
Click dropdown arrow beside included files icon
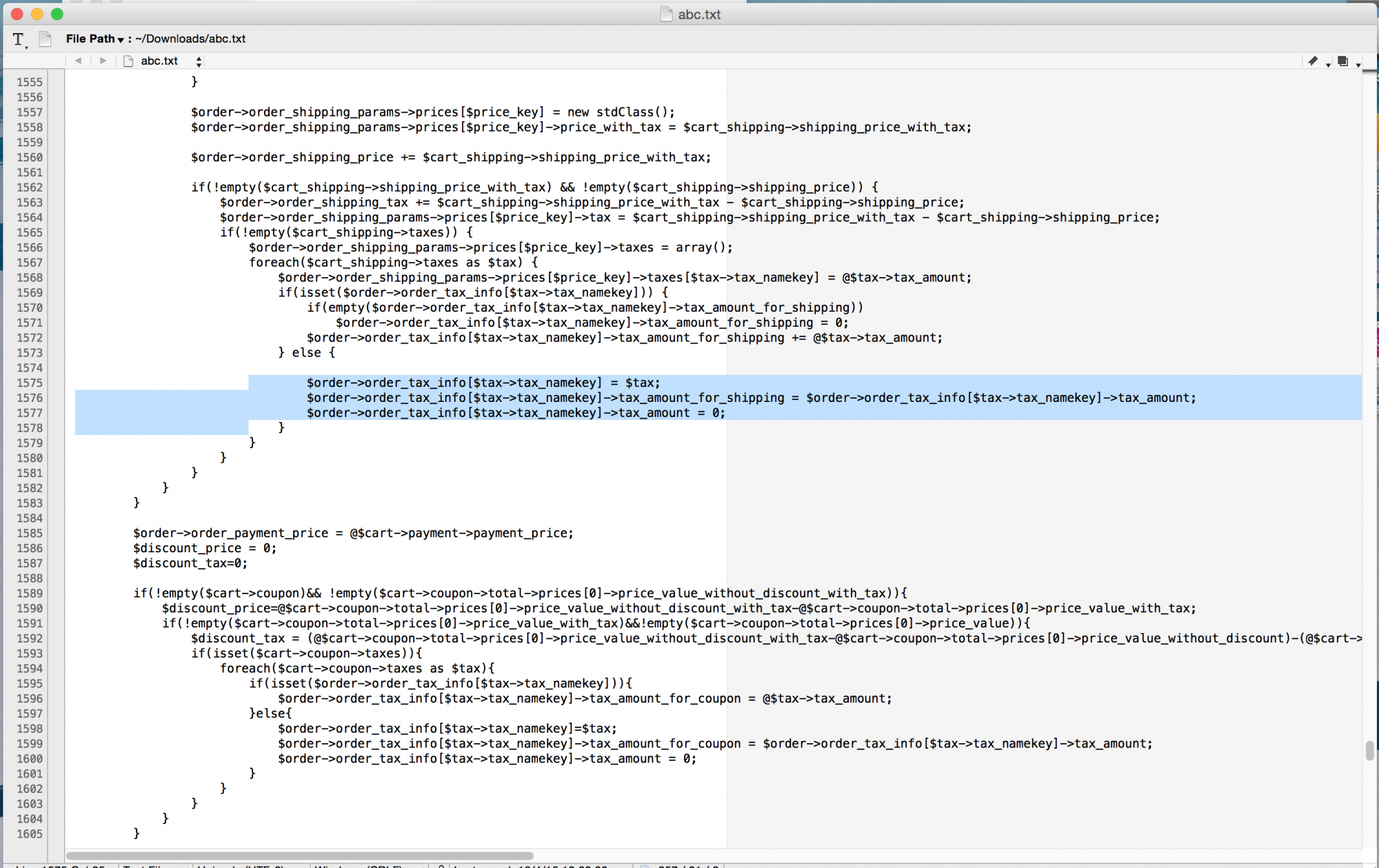[1358, 65]
